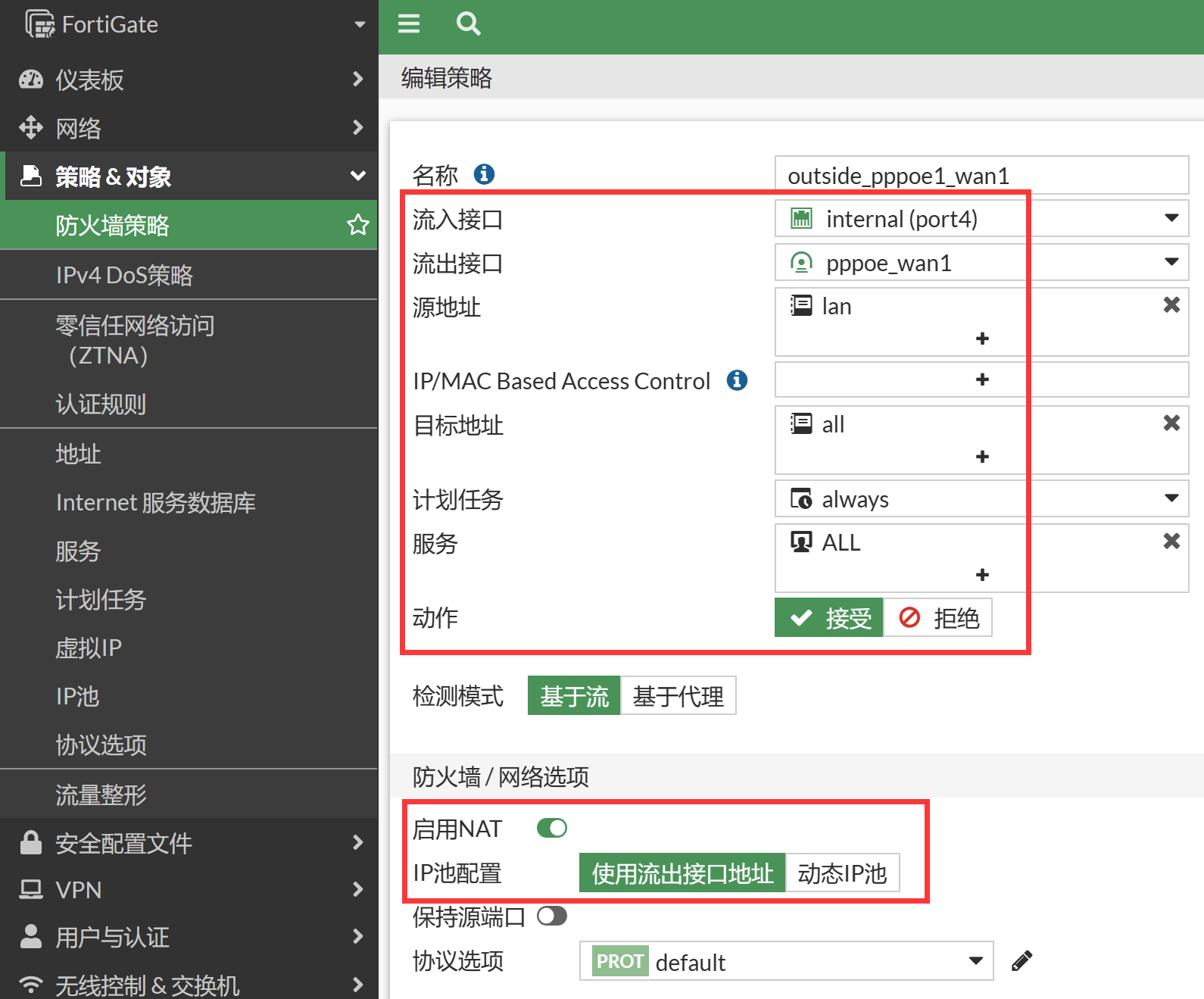1204x999 pixels.
Task: Click the info icon beside 名称
Action: [x=484, y=175]
